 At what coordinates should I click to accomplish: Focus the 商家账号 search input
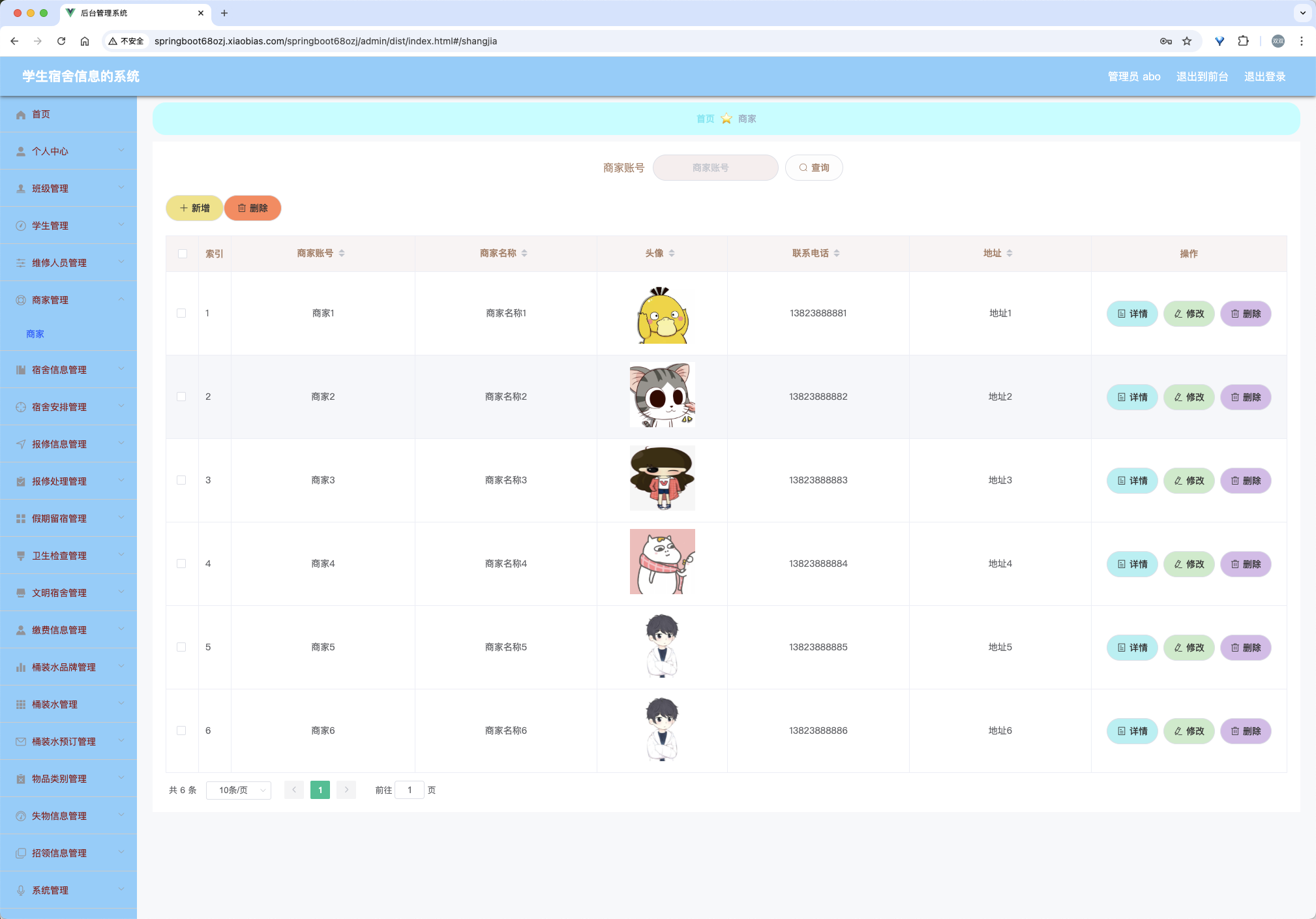tap(715, 168)
